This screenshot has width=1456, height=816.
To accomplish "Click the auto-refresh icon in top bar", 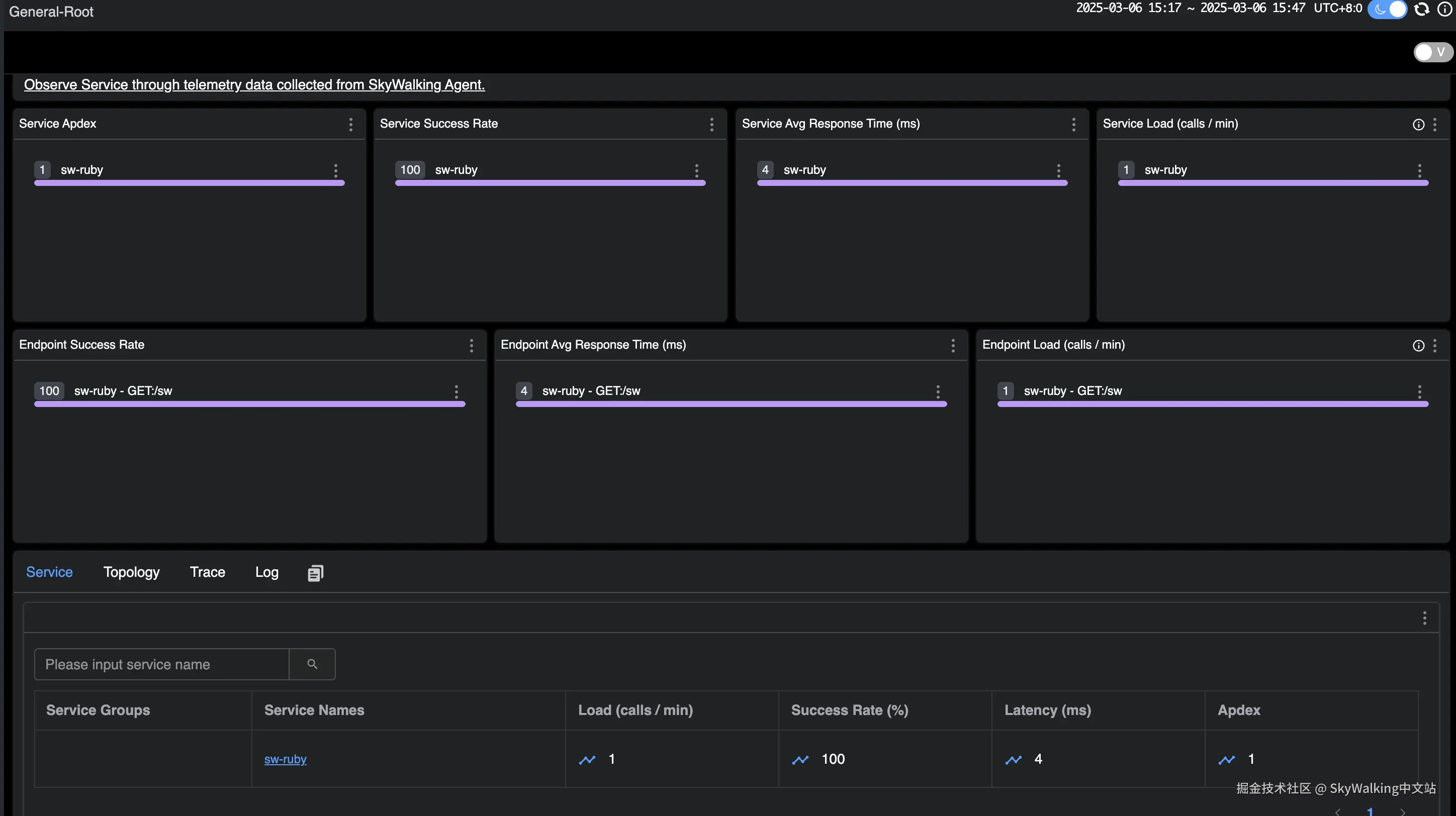I will click(x=1421, y=9).
